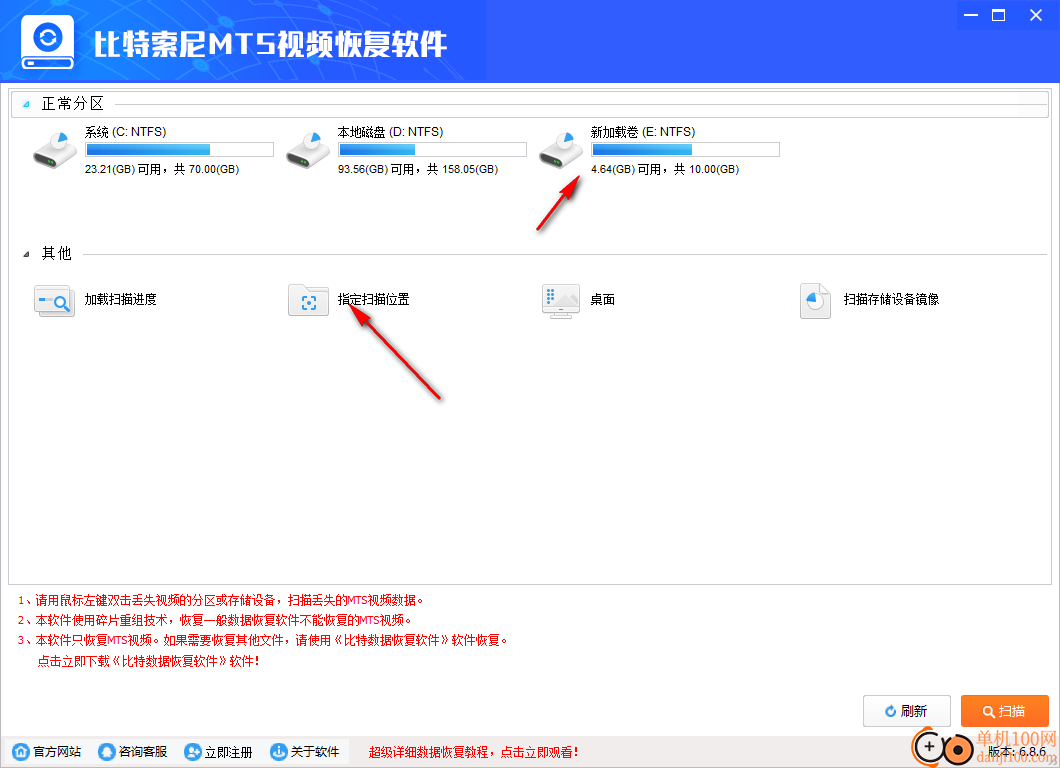1060x768 pixels.
Task: Click the 关于软件 info icon
Action: point(278,751)
